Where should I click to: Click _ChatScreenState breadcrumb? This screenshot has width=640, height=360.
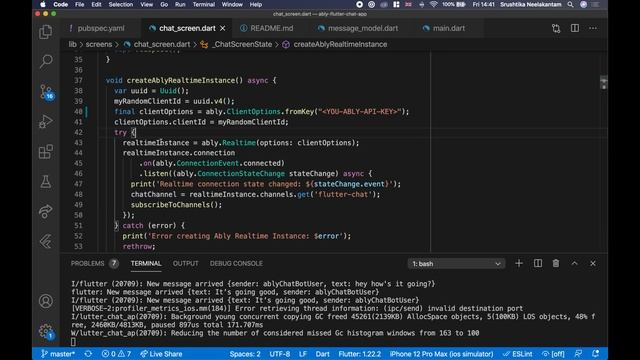tap(242, 44)
